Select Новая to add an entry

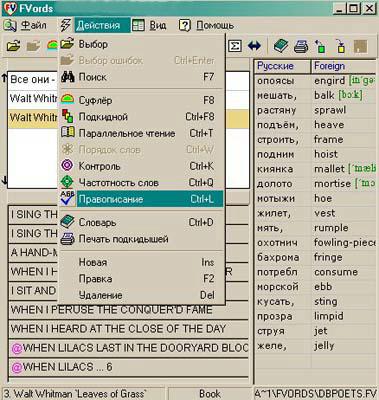142,262
